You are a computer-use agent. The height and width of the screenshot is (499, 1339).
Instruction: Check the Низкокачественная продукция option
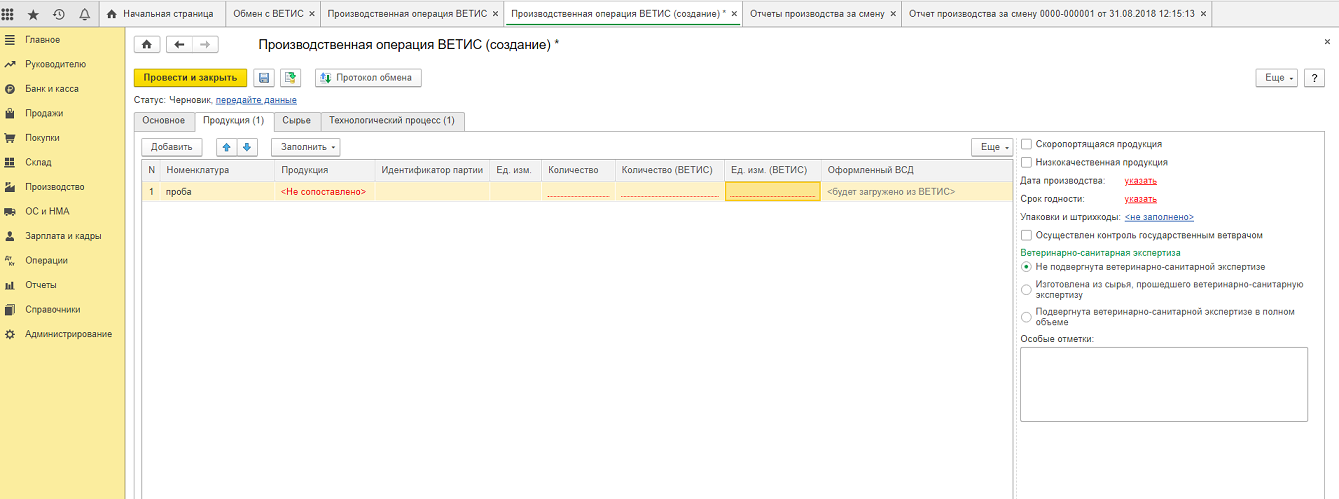[1026, 162]
